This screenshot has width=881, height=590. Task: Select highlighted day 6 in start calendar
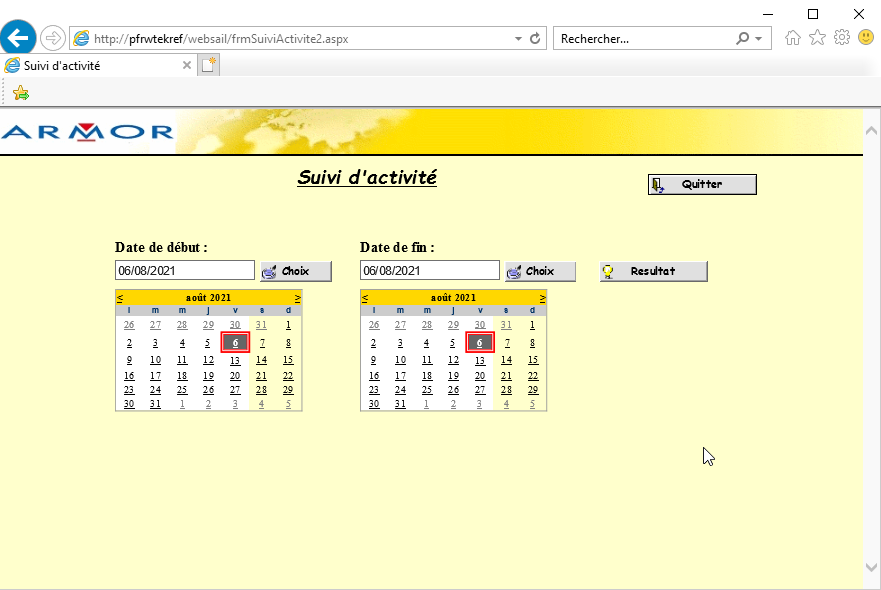pos(235,343)
